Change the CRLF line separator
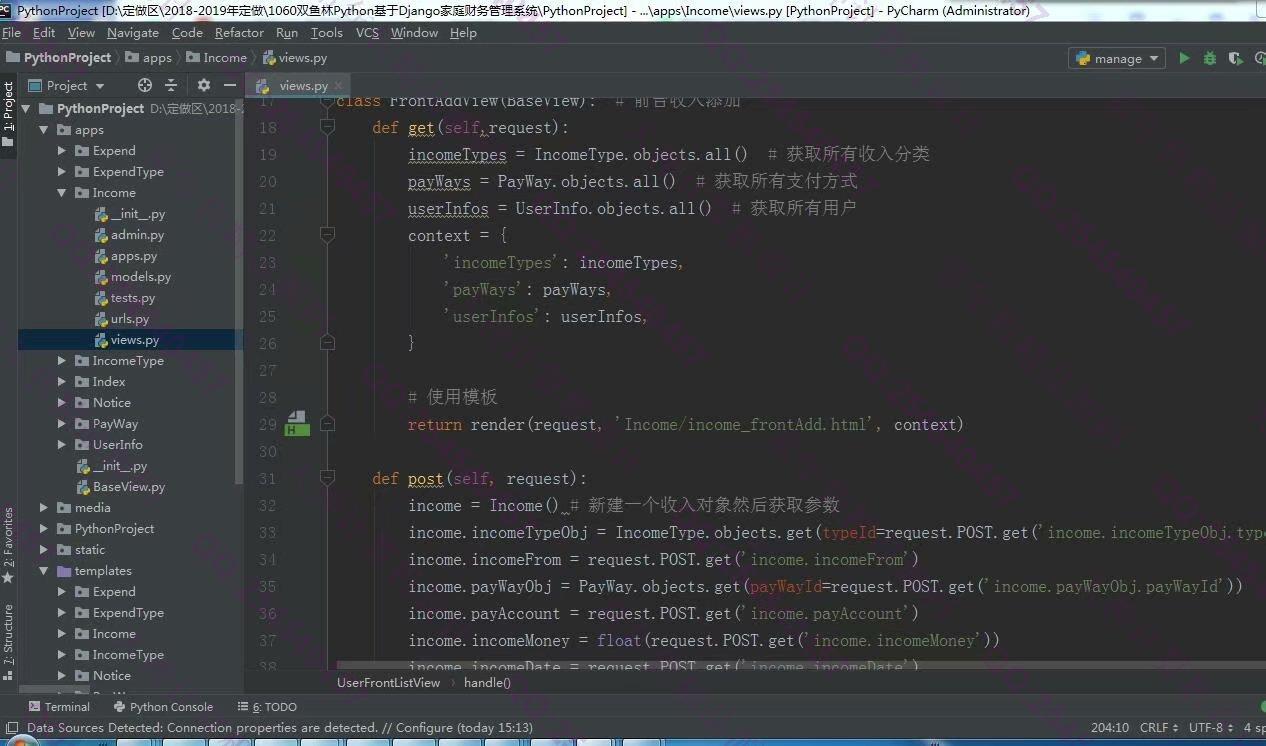Image resolution: width=1266 pixels, height=746 pixels. [x=1159, y=728]
